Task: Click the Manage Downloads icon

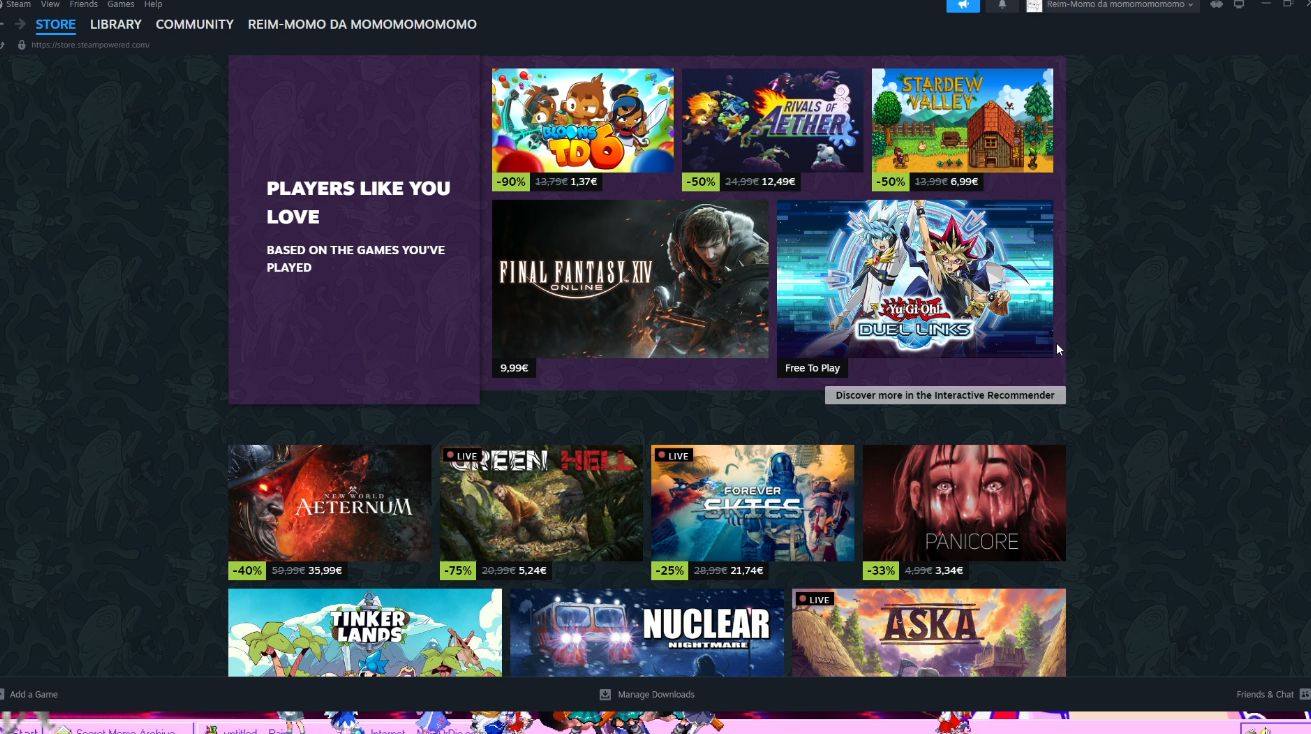Action: click(605, 694)
